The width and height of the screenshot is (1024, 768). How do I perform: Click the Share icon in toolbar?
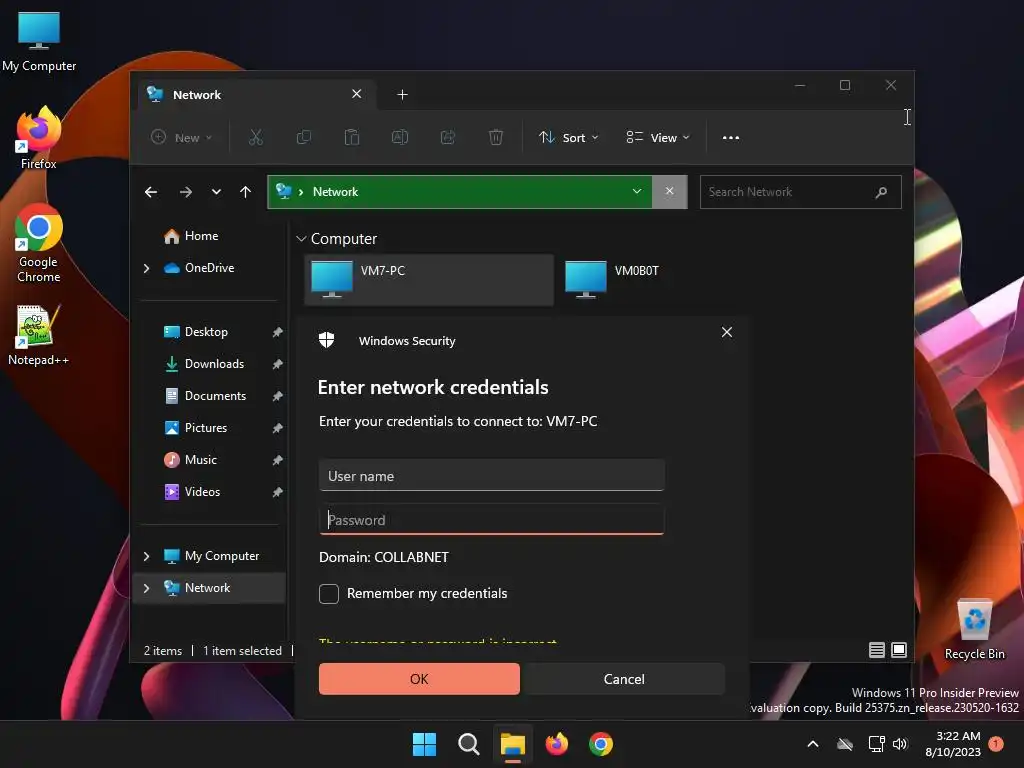[448, 138]
